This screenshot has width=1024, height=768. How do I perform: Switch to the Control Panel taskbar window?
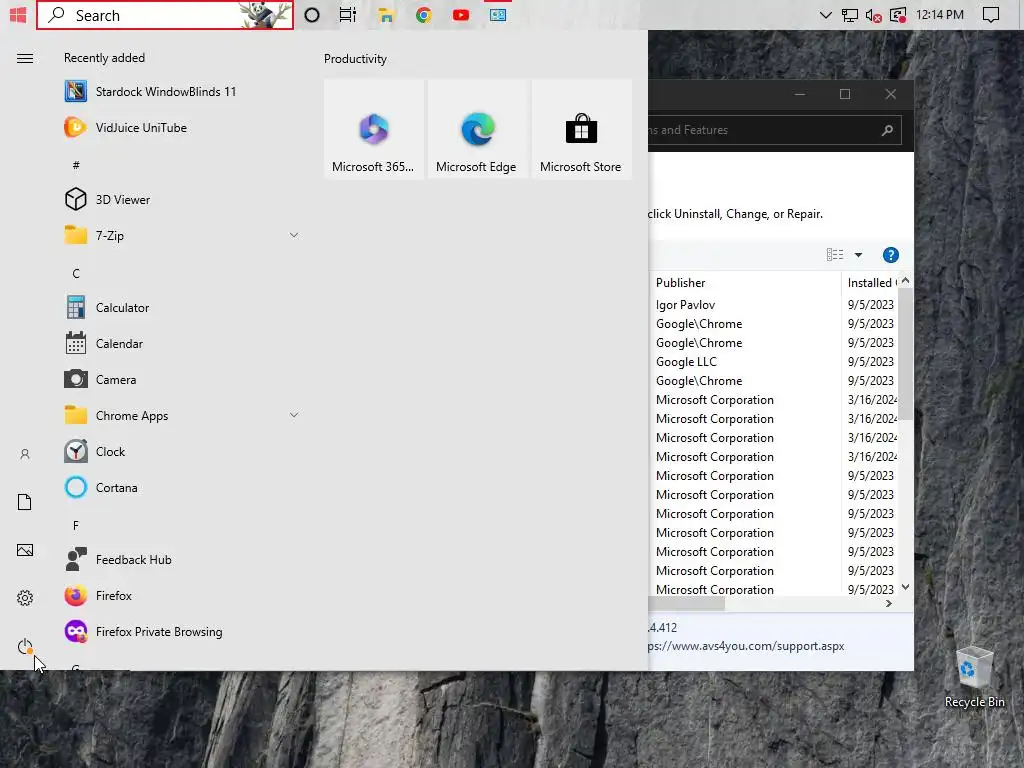pyautogui.click(x=498, y=15)
